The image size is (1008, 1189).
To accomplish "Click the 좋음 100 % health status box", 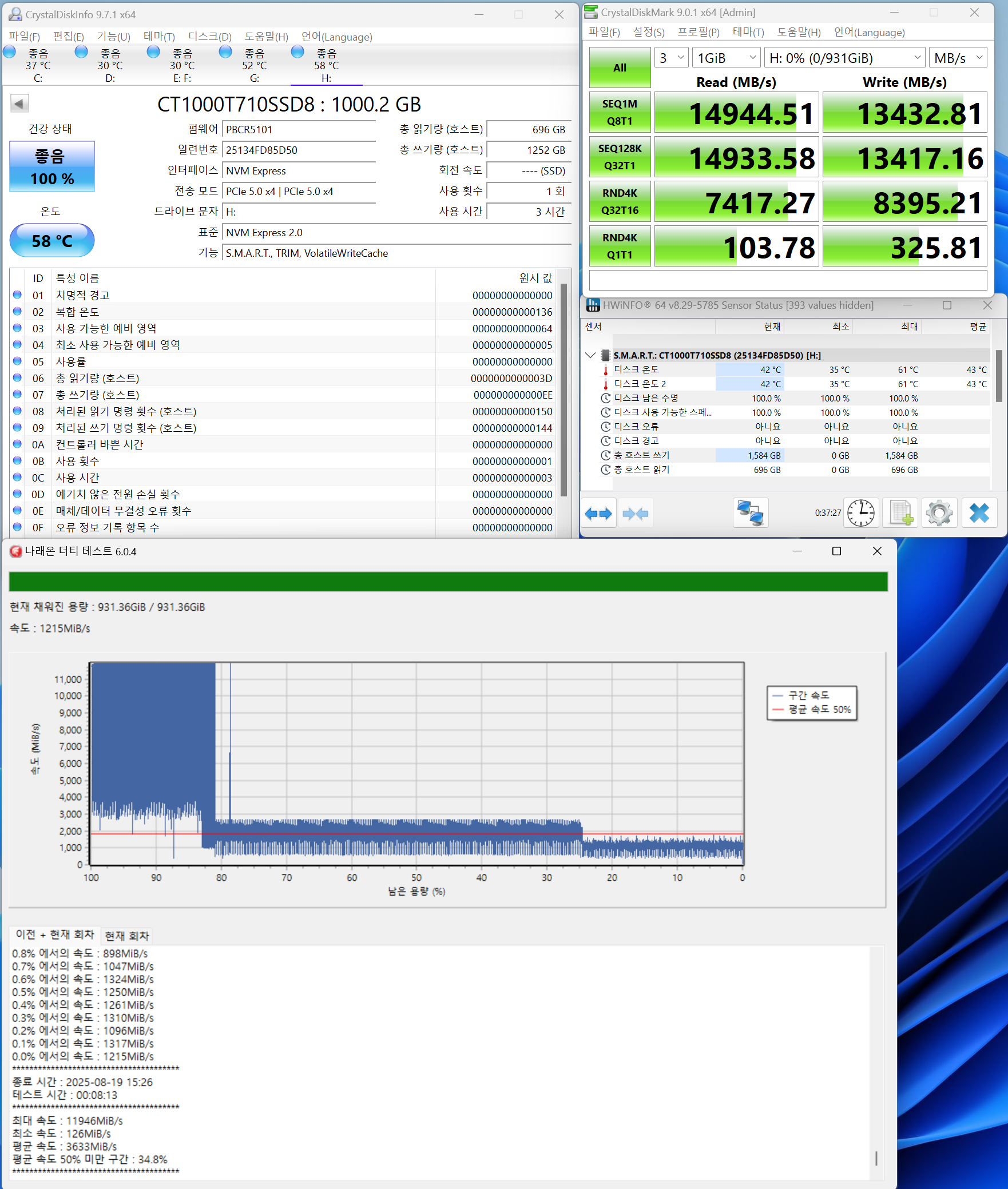I will [52, 167].
